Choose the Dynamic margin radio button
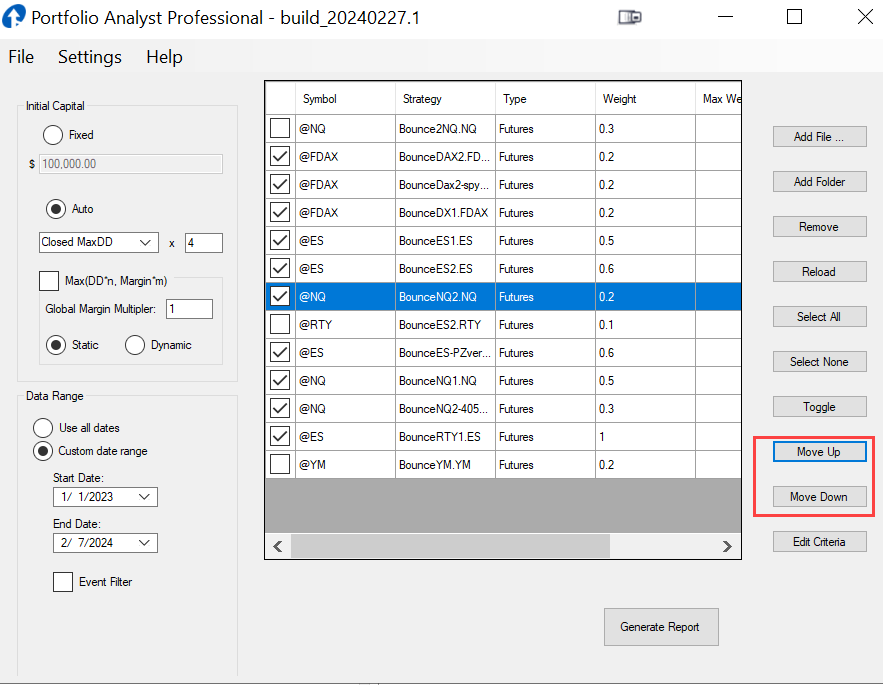Screen dimensions: 883x685 (135, 345)
